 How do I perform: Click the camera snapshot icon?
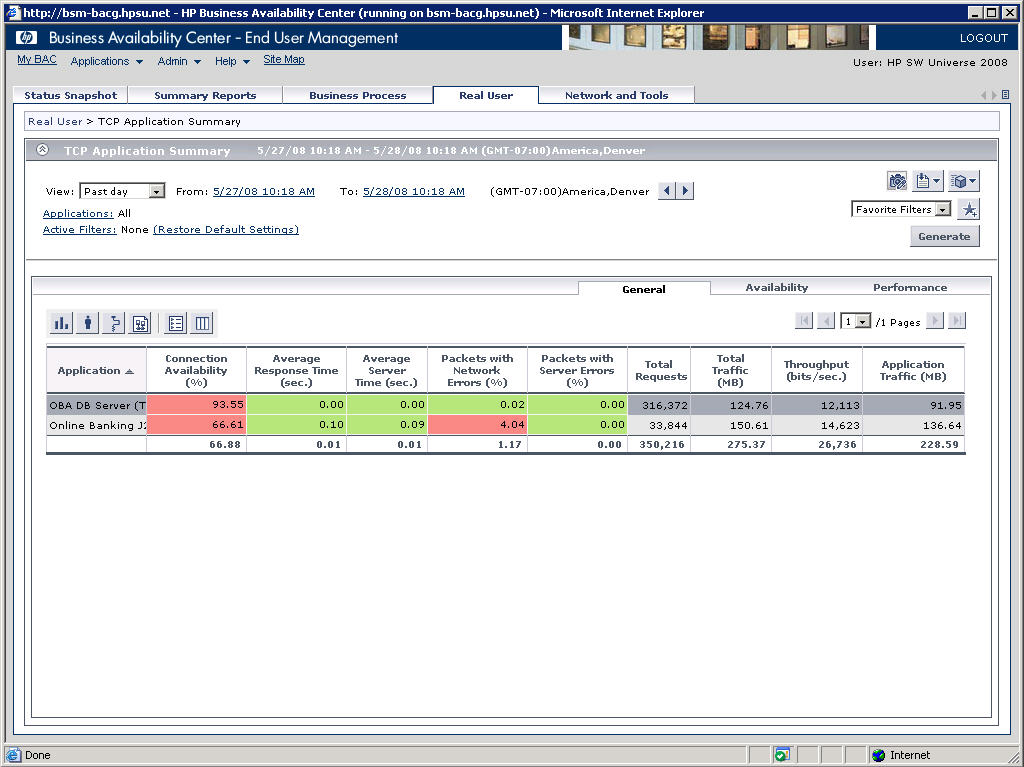[x=897, y=181]
